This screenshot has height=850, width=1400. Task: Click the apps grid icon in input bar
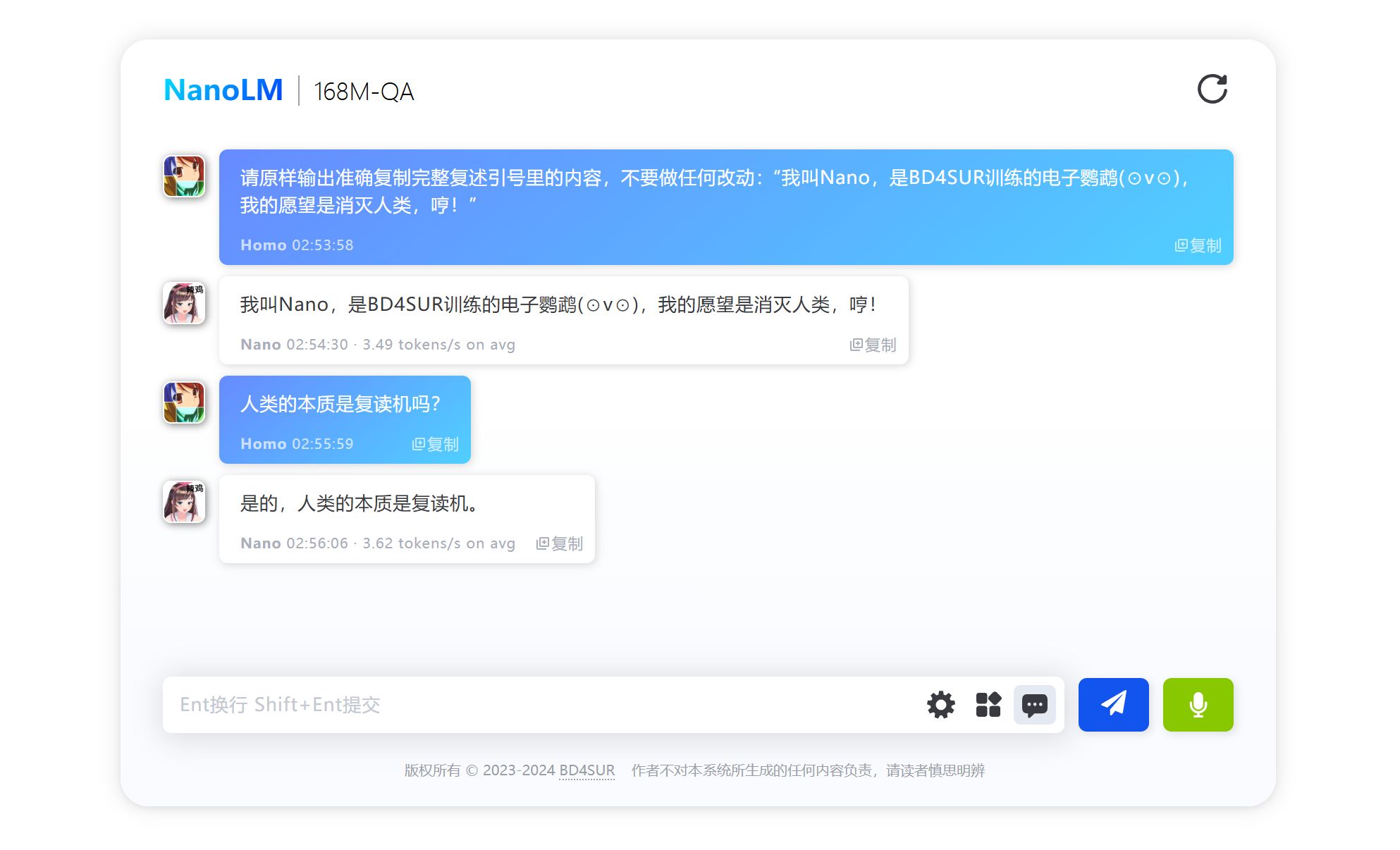tap(988, 705)
